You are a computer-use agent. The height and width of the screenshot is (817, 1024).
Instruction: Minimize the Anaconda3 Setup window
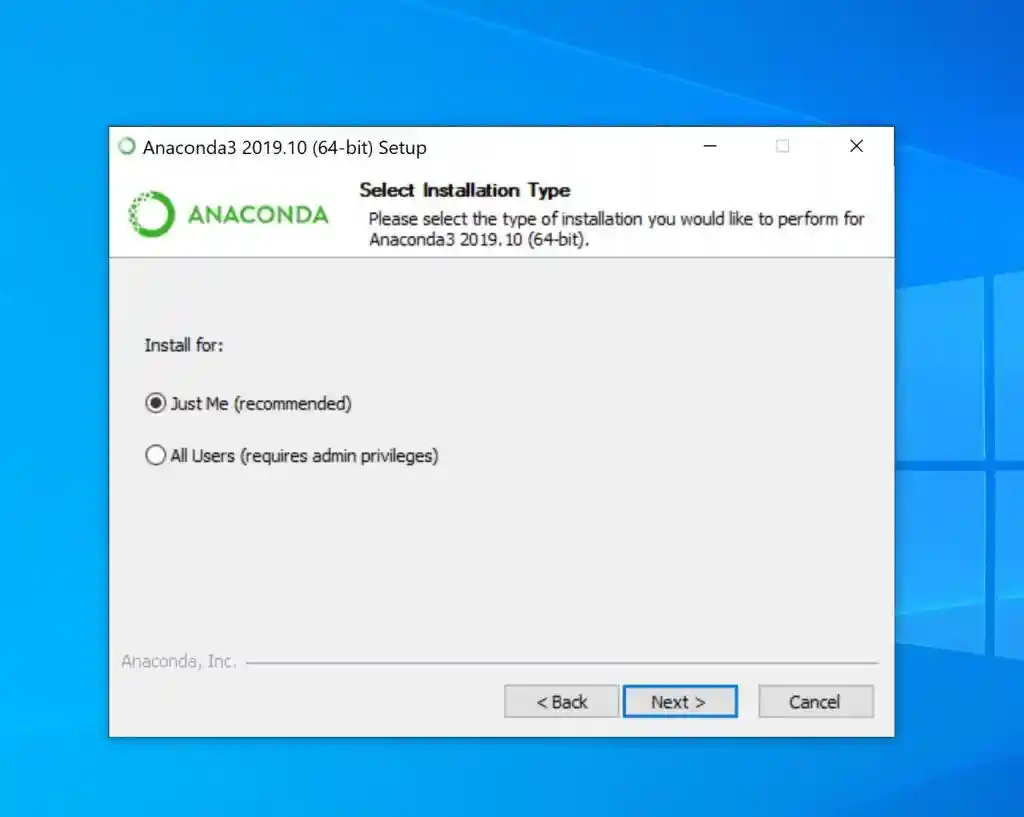coord(710,146)
